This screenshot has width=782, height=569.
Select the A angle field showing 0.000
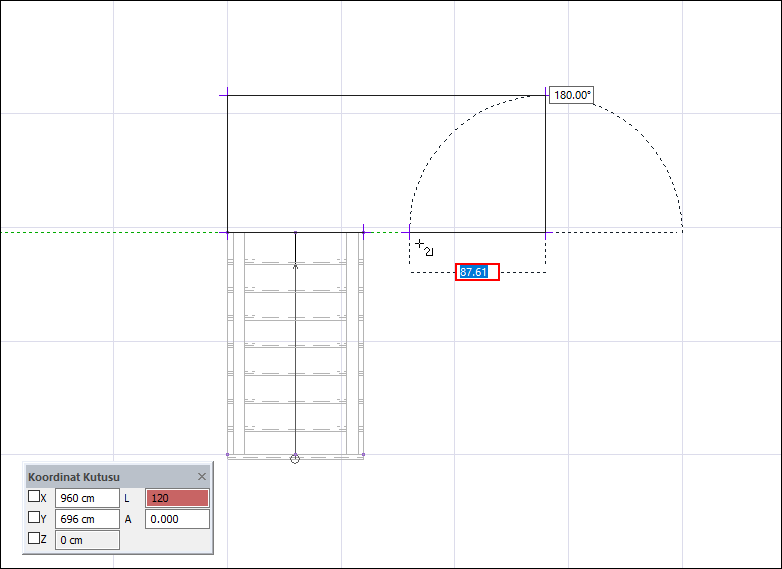coord(177,519)
